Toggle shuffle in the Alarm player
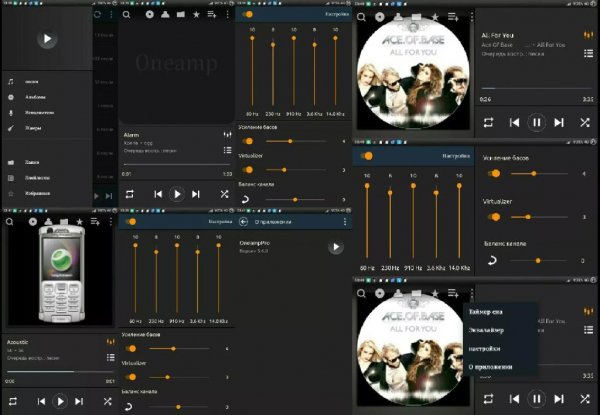Image resolution: width=600 pixels, height=415 pixels. pyautogui.click(x=224, y=194)
